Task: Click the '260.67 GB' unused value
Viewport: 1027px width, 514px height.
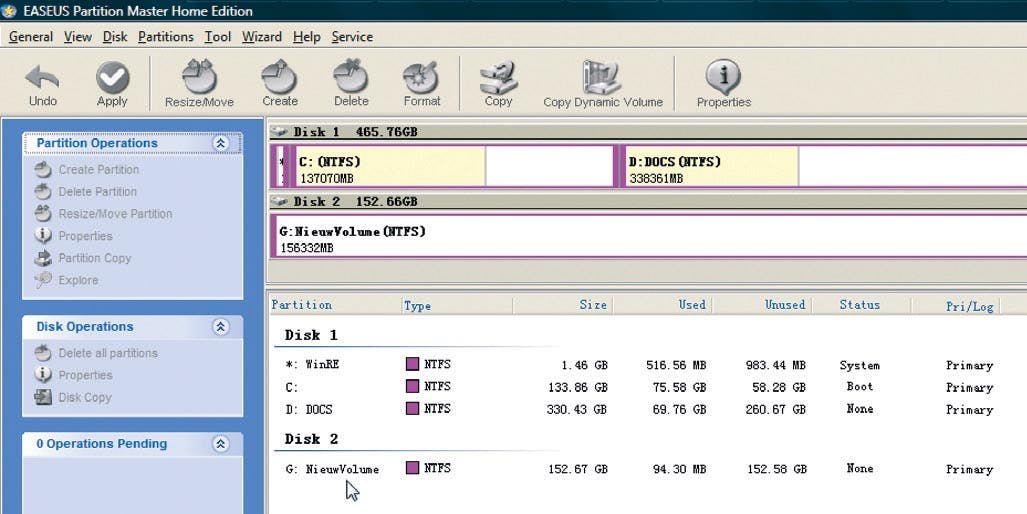Action: point(775,409)
